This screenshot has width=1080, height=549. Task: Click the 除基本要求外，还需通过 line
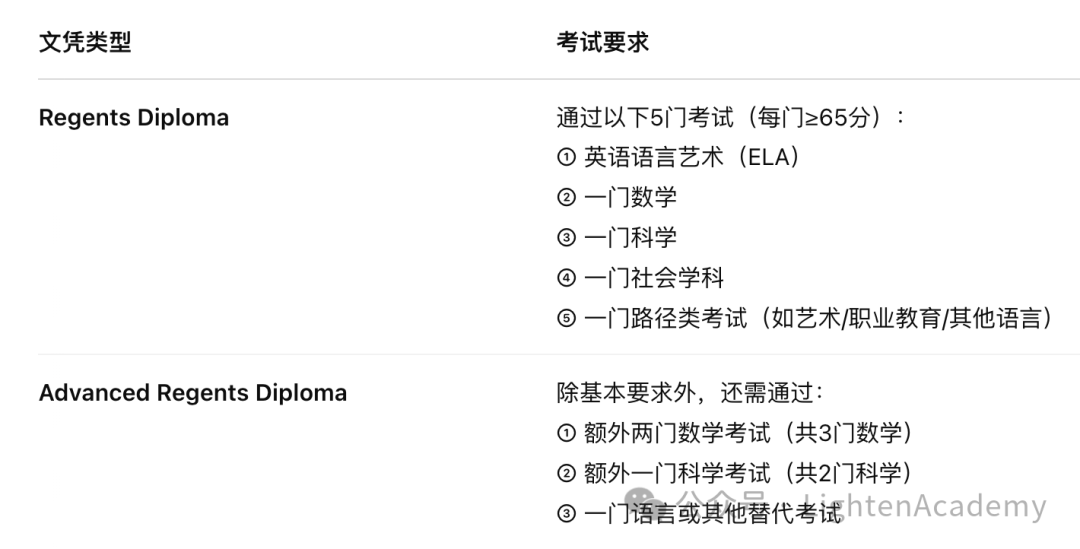[690, 393]
